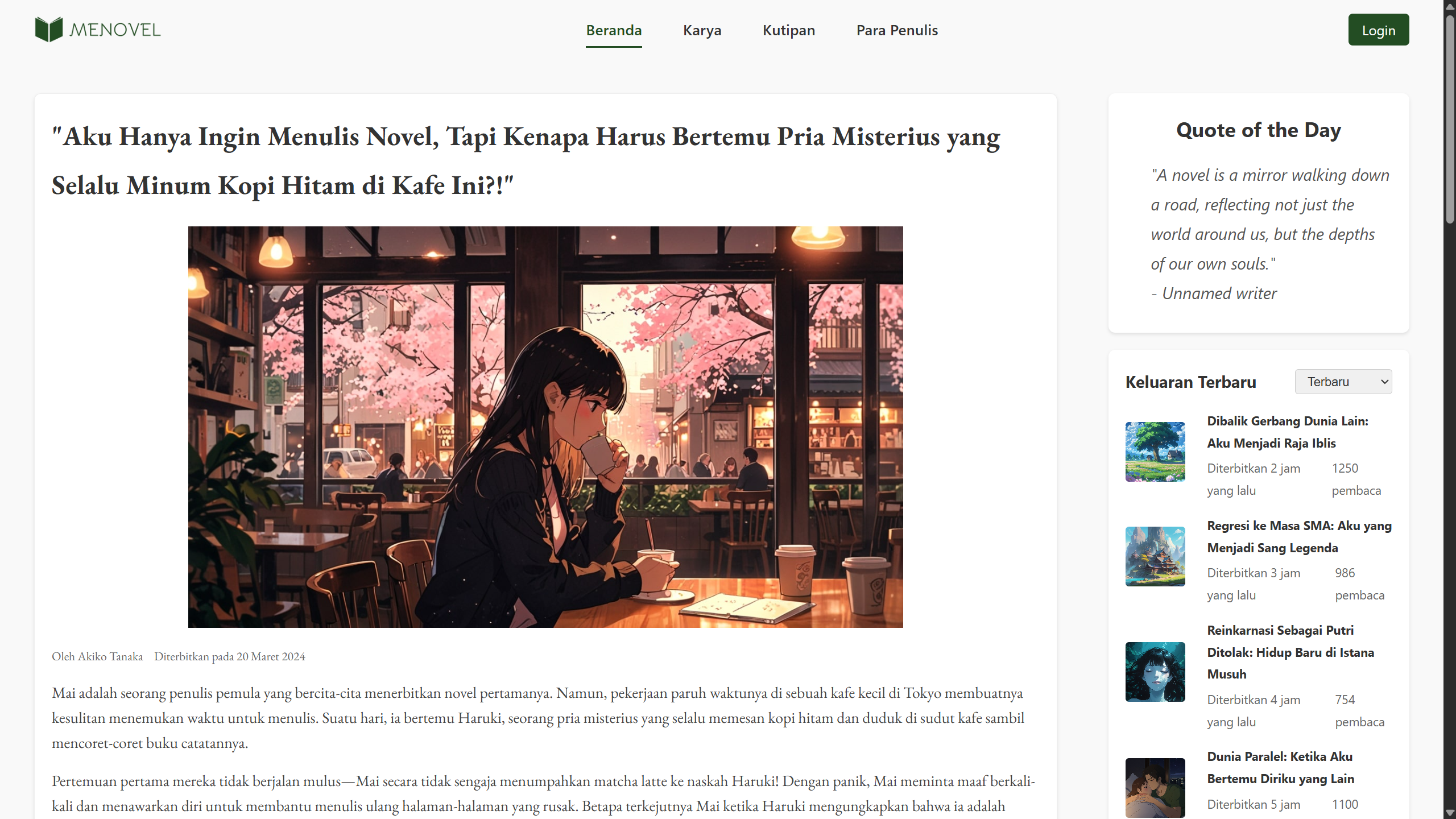Viewport: 1456px width, 819px height.
Task: Select Para Penulis in navigation
Action: (897, 30)
